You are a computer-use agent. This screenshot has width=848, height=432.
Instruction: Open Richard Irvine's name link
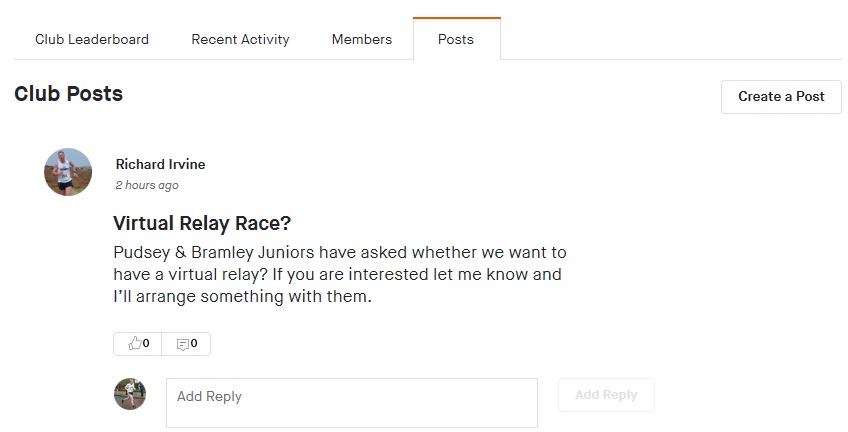(x=160, y=164)
